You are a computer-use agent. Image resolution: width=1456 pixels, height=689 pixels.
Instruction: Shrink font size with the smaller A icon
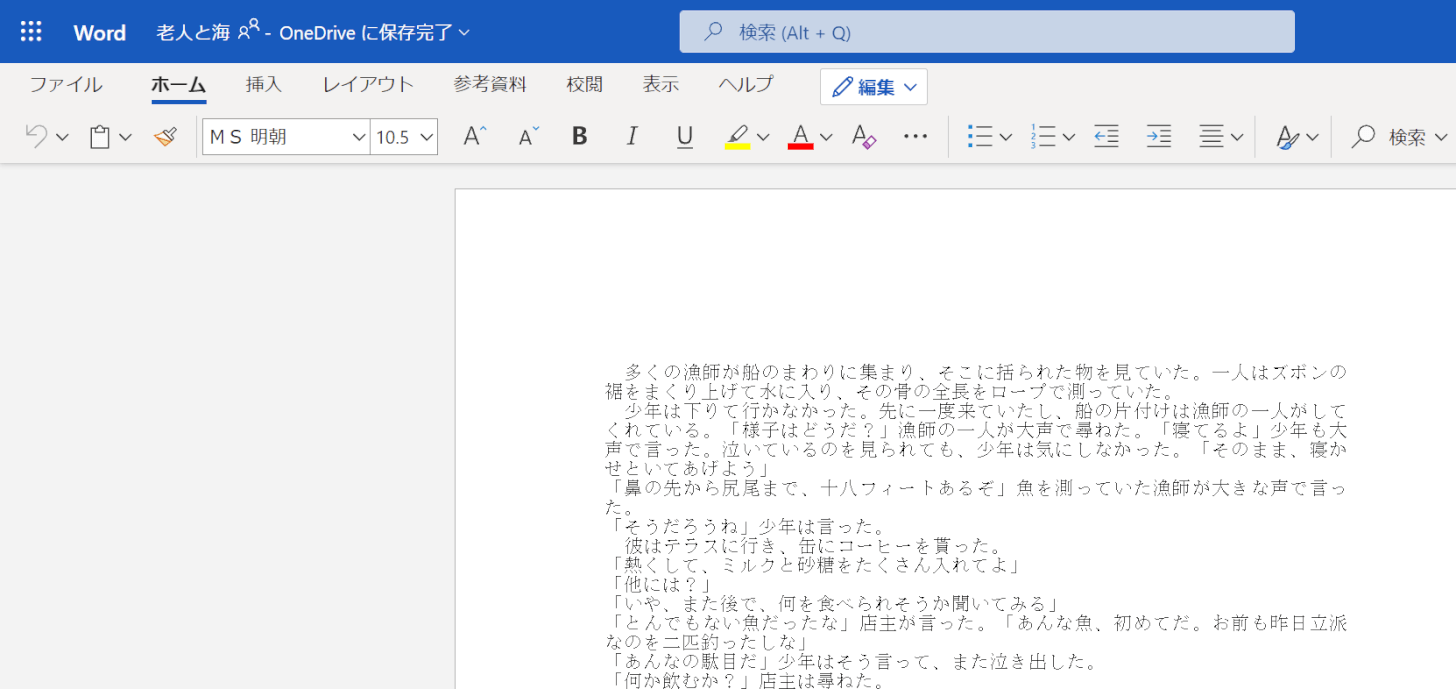529,137
